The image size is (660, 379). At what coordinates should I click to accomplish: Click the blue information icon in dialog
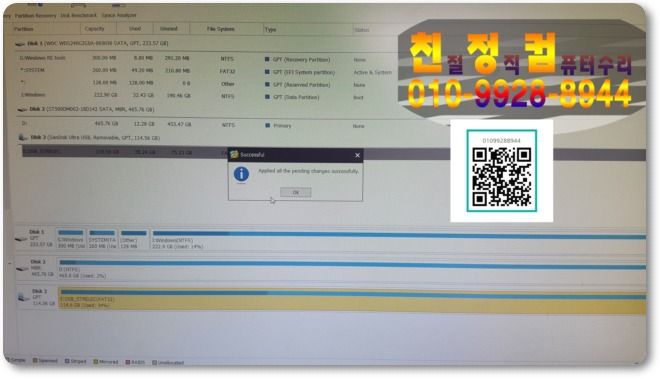coord(241,174)
